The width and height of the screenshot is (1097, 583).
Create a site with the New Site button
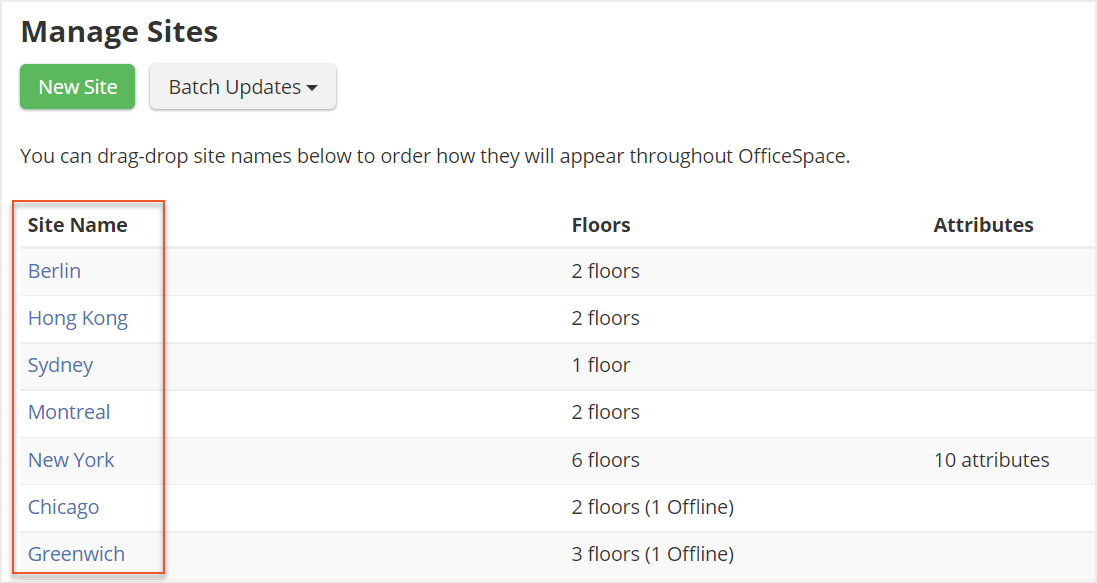pos(77,87)
